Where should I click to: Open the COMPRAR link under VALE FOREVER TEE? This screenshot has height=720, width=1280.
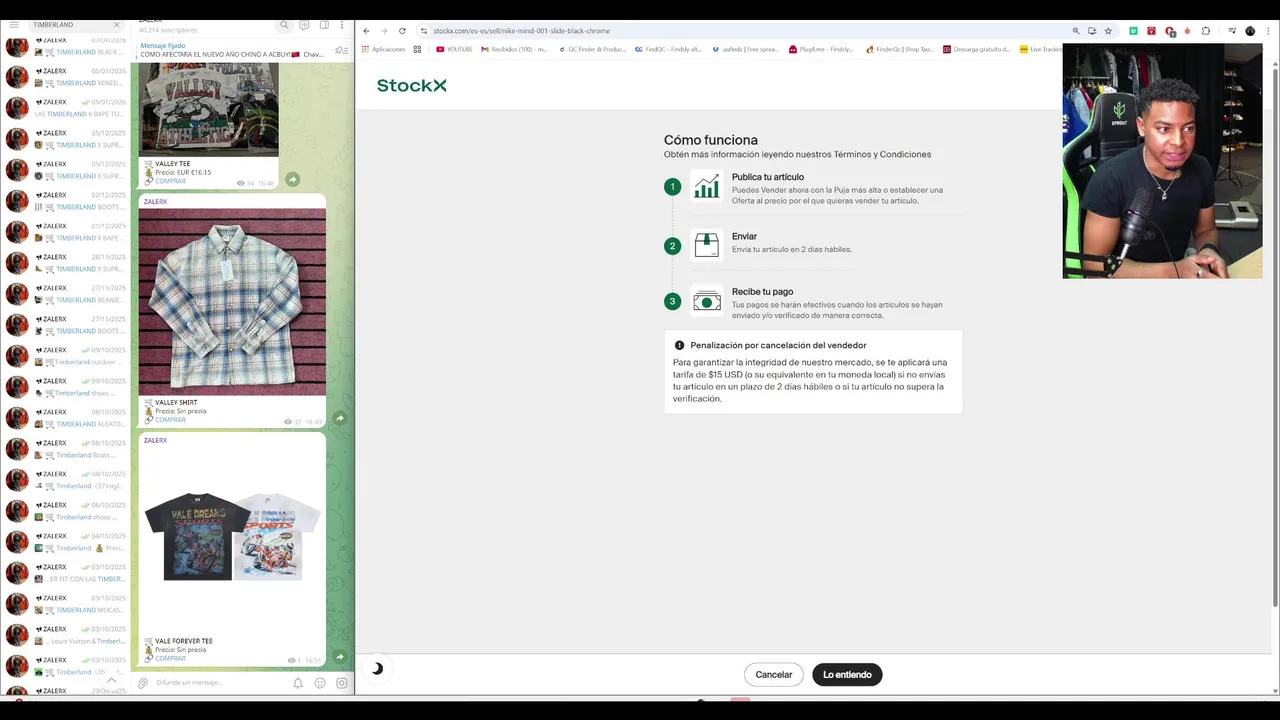click(x=170, y=659)
